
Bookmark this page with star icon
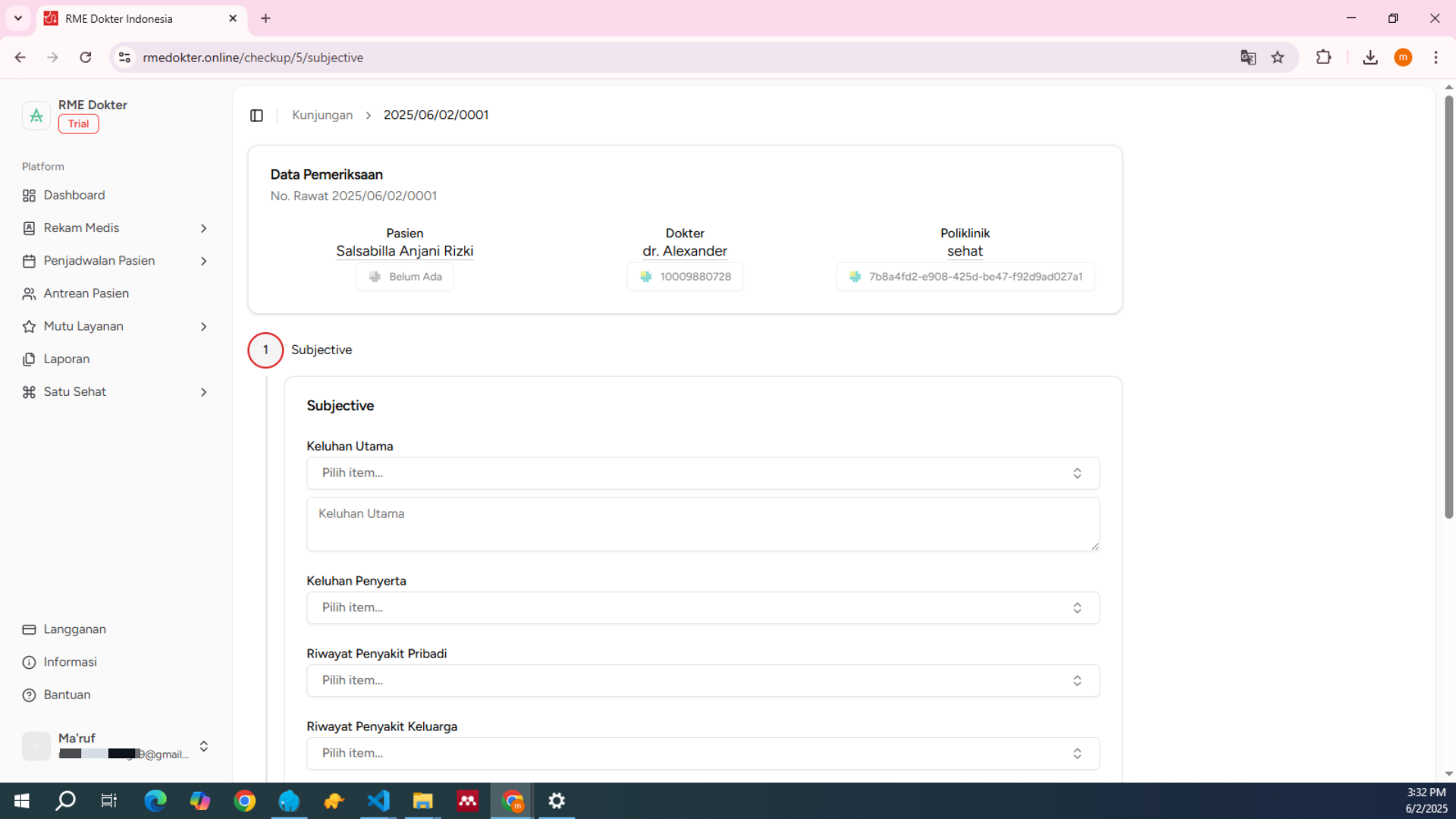click(x=1278, y=58)
